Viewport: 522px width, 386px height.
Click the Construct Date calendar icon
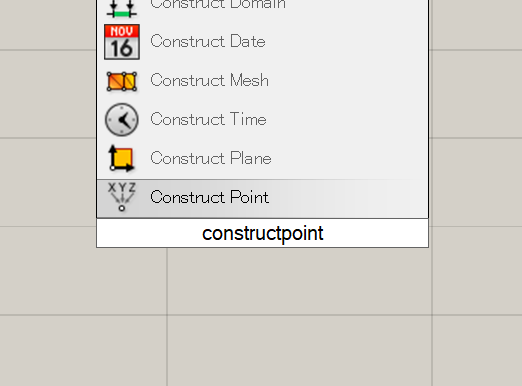122,42
